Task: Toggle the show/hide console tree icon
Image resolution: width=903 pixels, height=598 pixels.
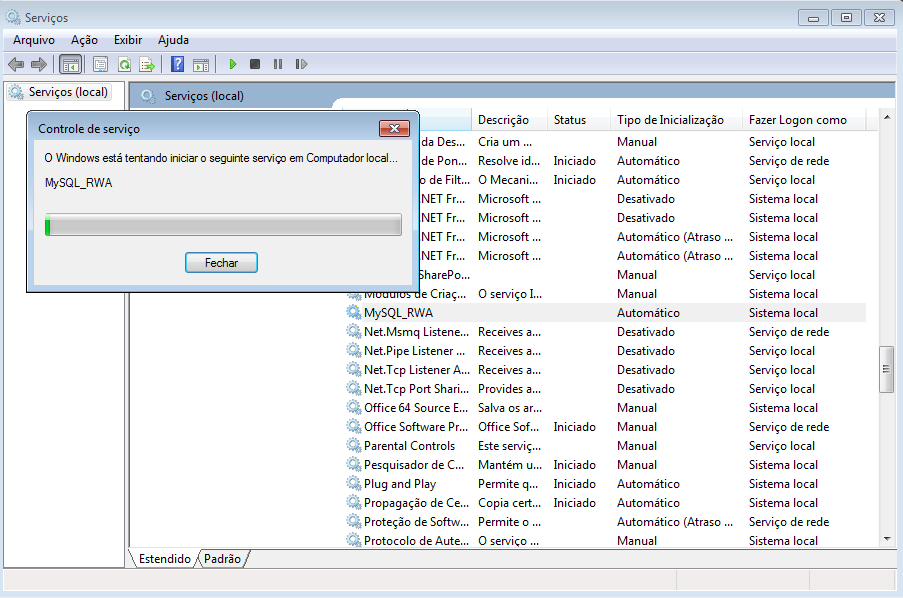Action: click(70, 64)
